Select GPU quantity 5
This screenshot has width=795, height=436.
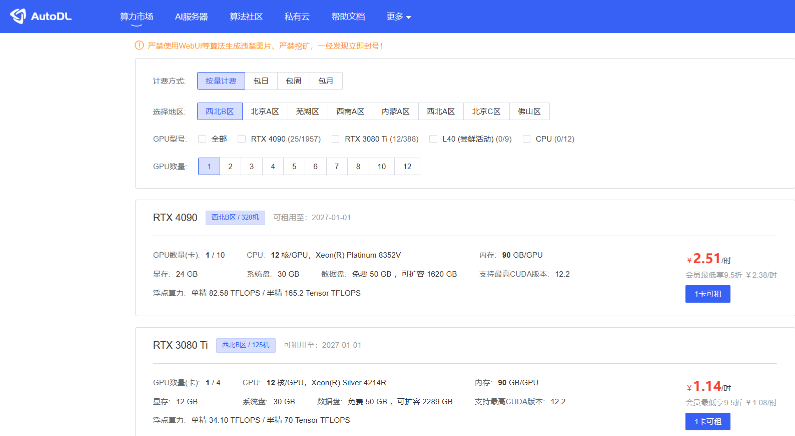pos(294,166)
